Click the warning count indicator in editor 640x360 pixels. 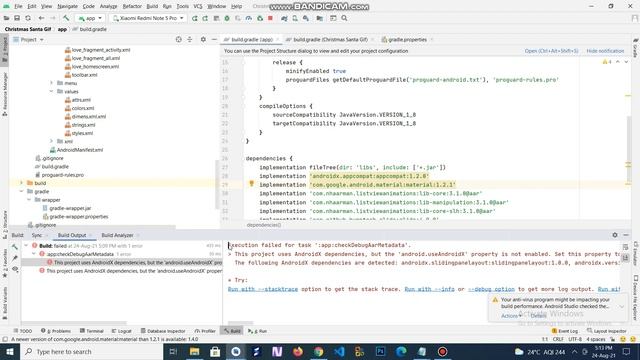pyautogui.click(x=607, y=62)
